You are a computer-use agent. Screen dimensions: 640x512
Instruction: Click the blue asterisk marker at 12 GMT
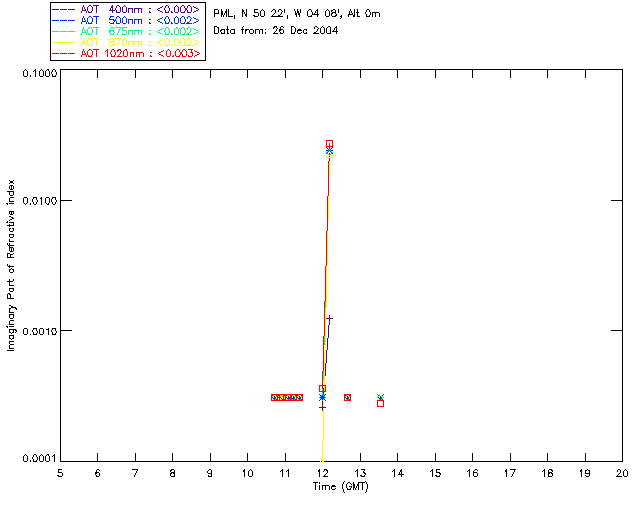[322, 397]
